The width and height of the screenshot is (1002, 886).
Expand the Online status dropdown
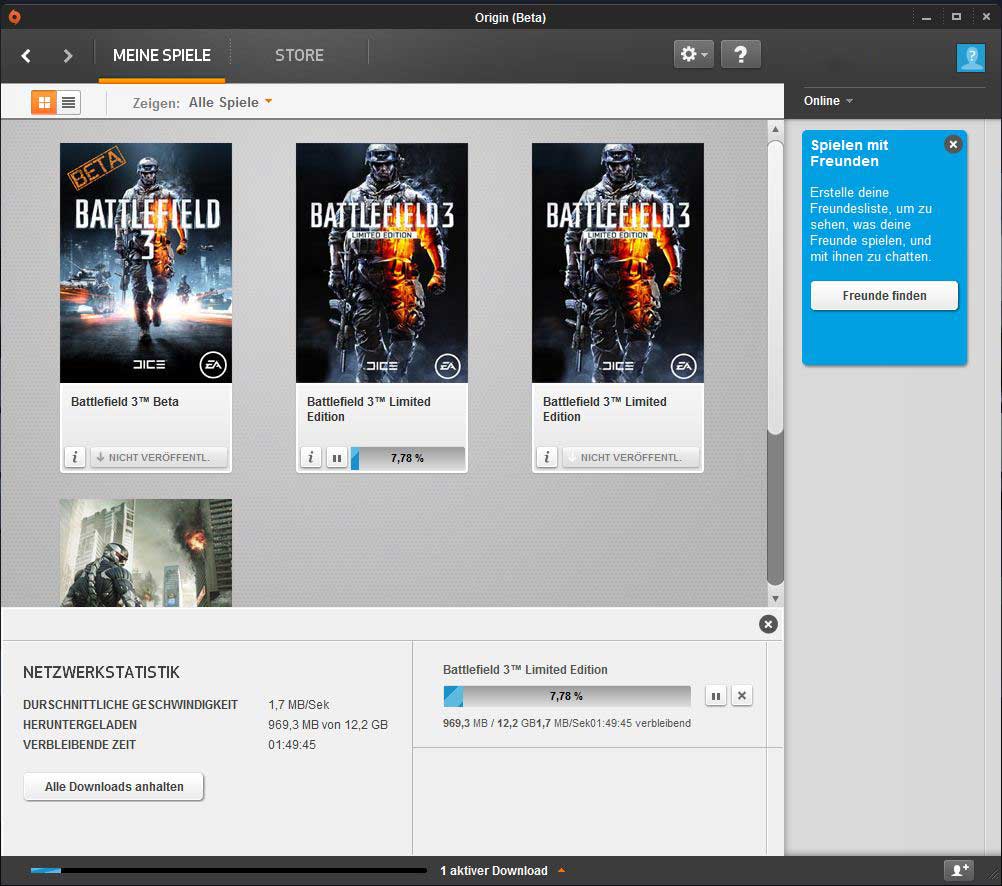coord(828,101)
